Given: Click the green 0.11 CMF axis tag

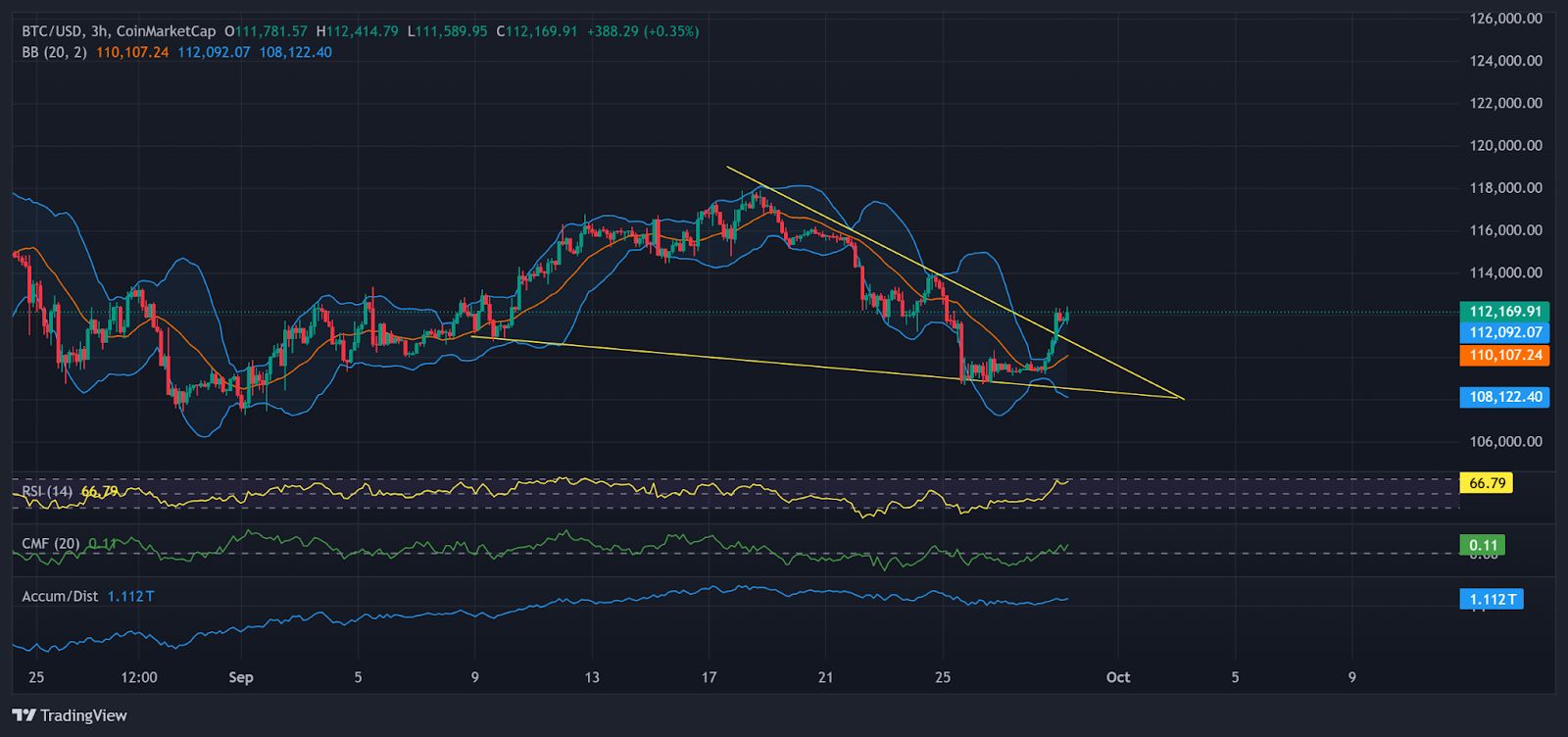Looking at the screenshot, I should (1482, 545).
